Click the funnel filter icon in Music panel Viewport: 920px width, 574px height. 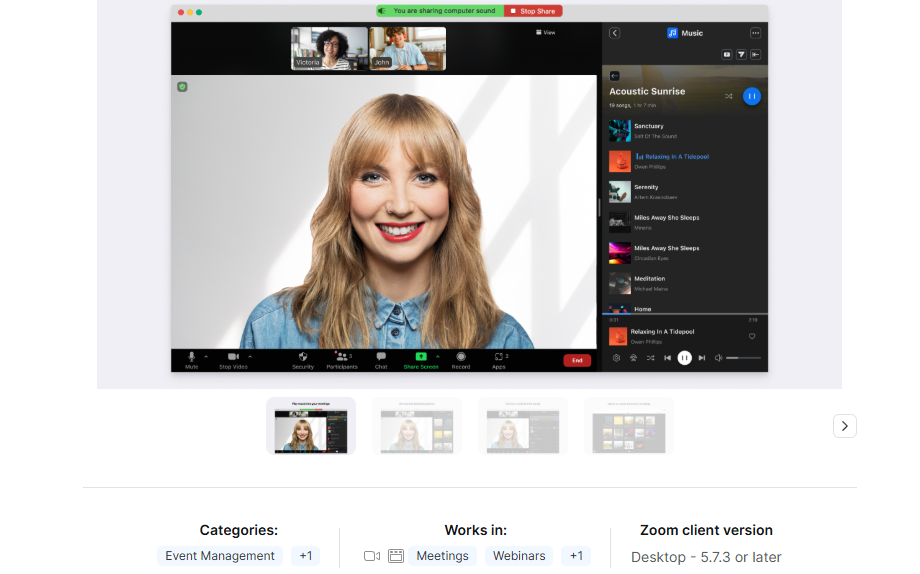point(741,55)
